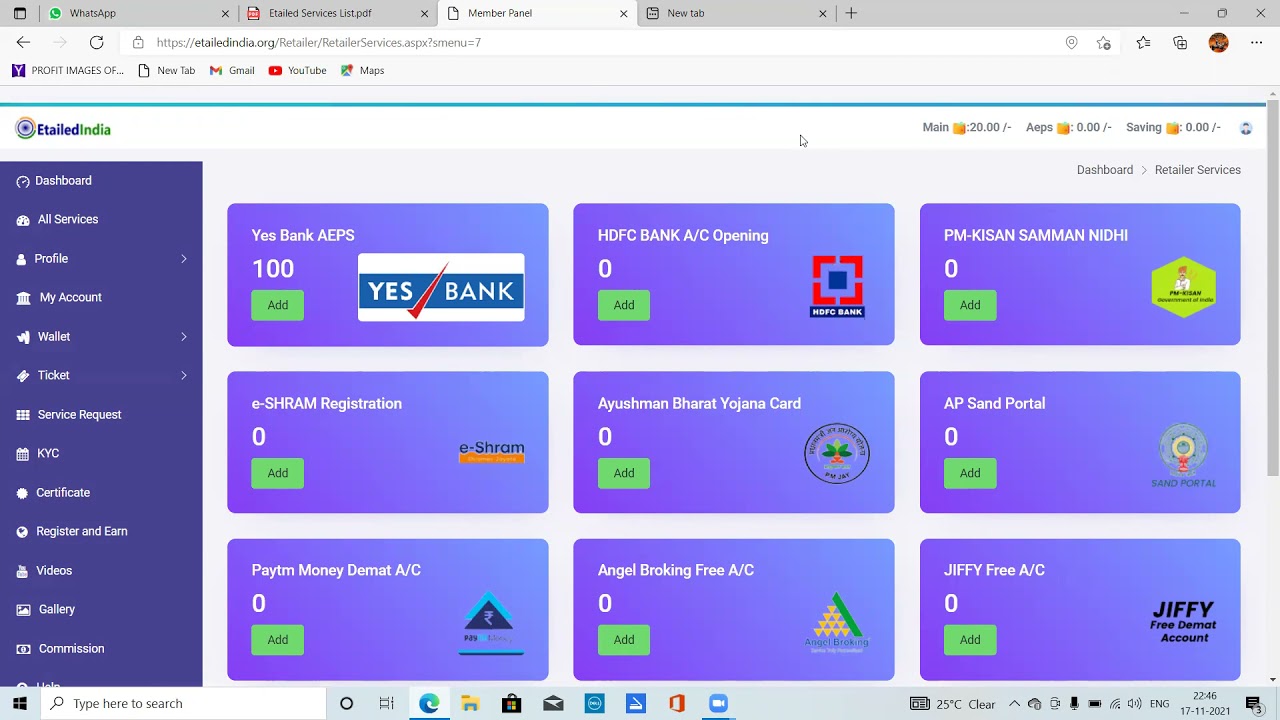Screen dimensions: 1280x720
Task: Open Microsoft Edge from the taskbar
Action: pos(429,703)
